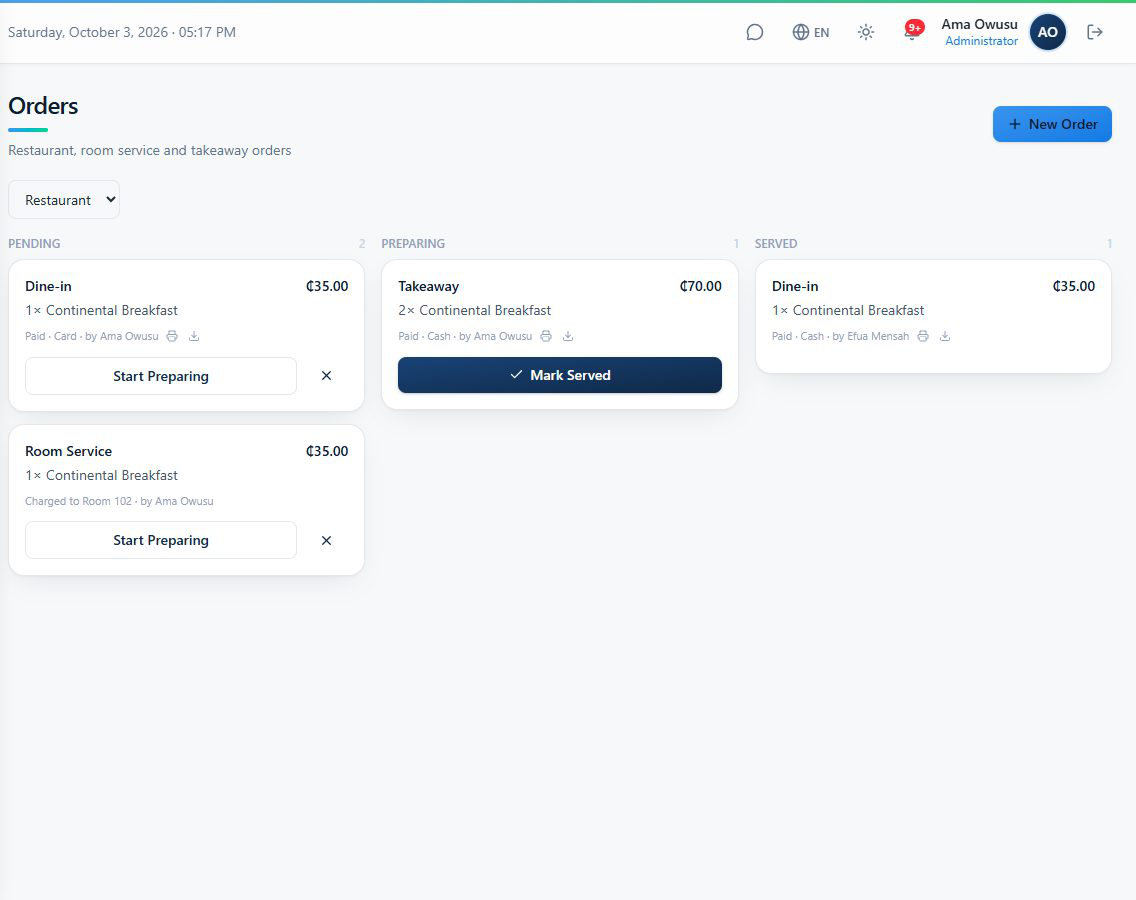Click 'Charged to Room 102' text
Viewport: 1136px width, 900px height.
pos(78,501)
